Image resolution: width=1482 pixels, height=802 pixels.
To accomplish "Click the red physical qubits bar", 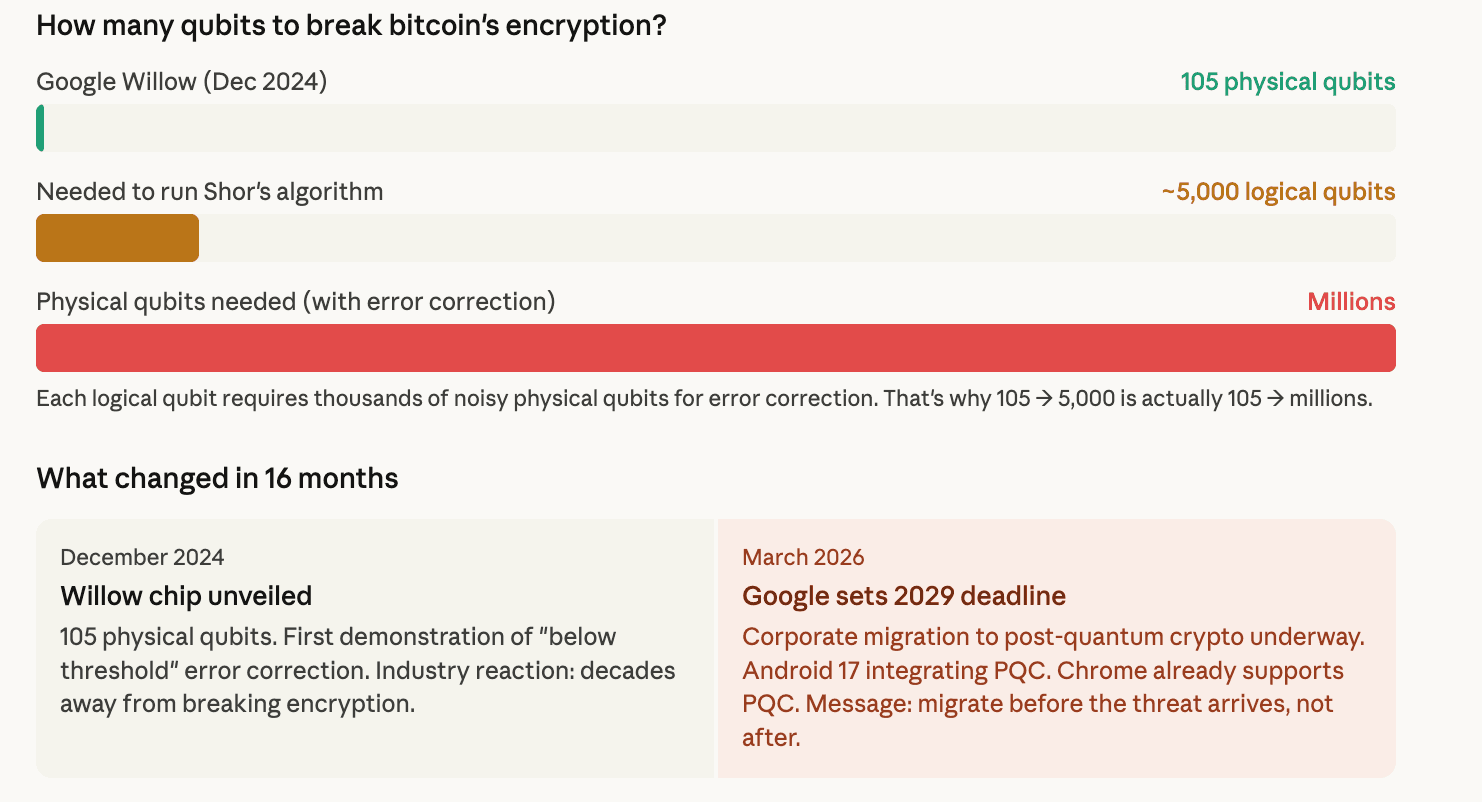I will pos(715,348).
